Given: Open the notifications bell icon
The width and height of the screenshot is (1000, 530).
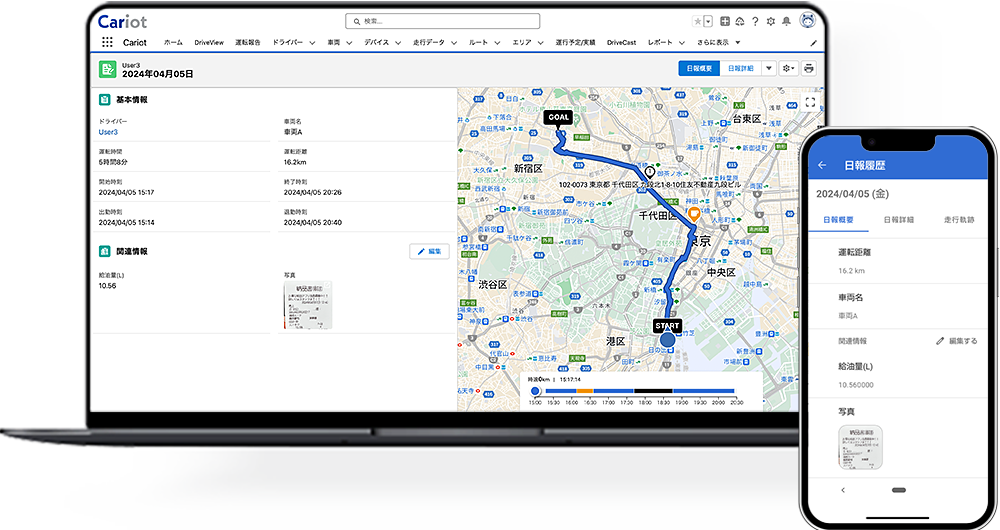Looking at the screenshot, I should 785,21.
